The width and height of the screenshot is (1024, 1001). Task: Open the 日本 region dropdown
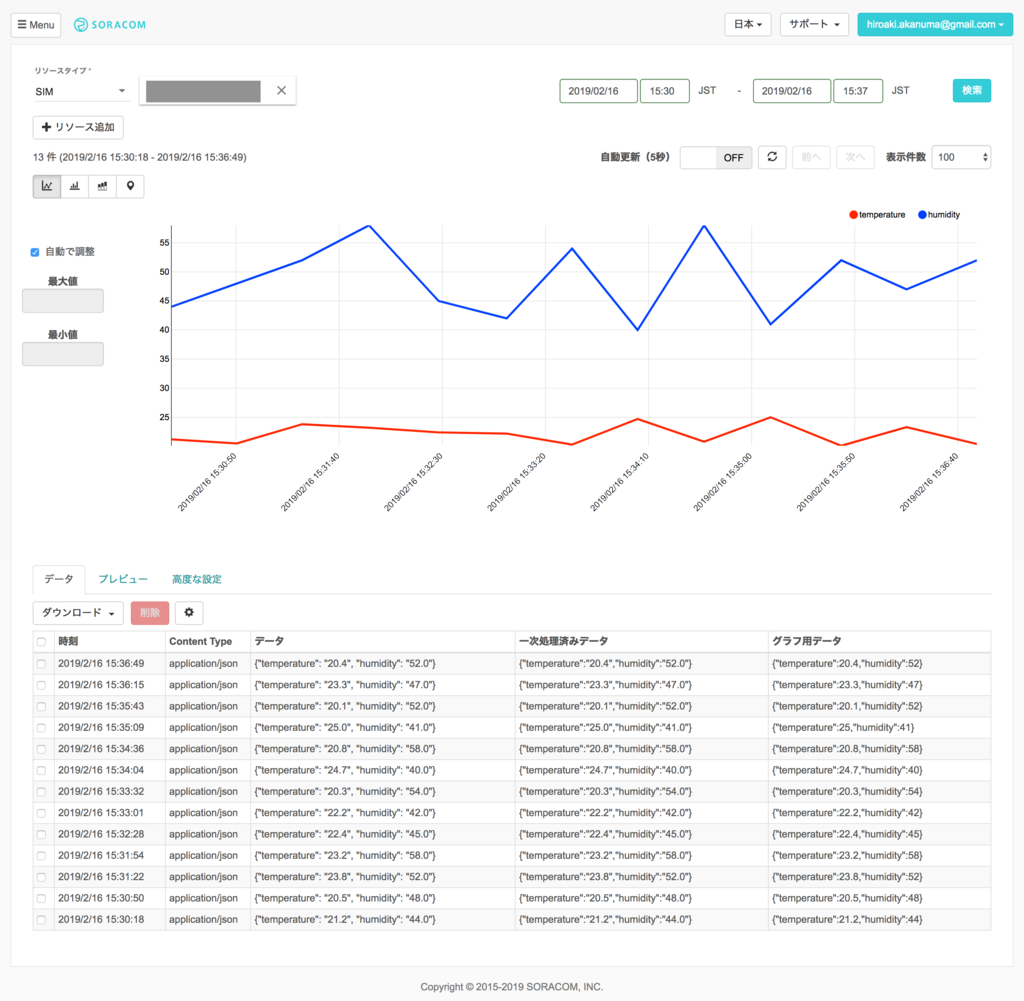tap(748, 24)
